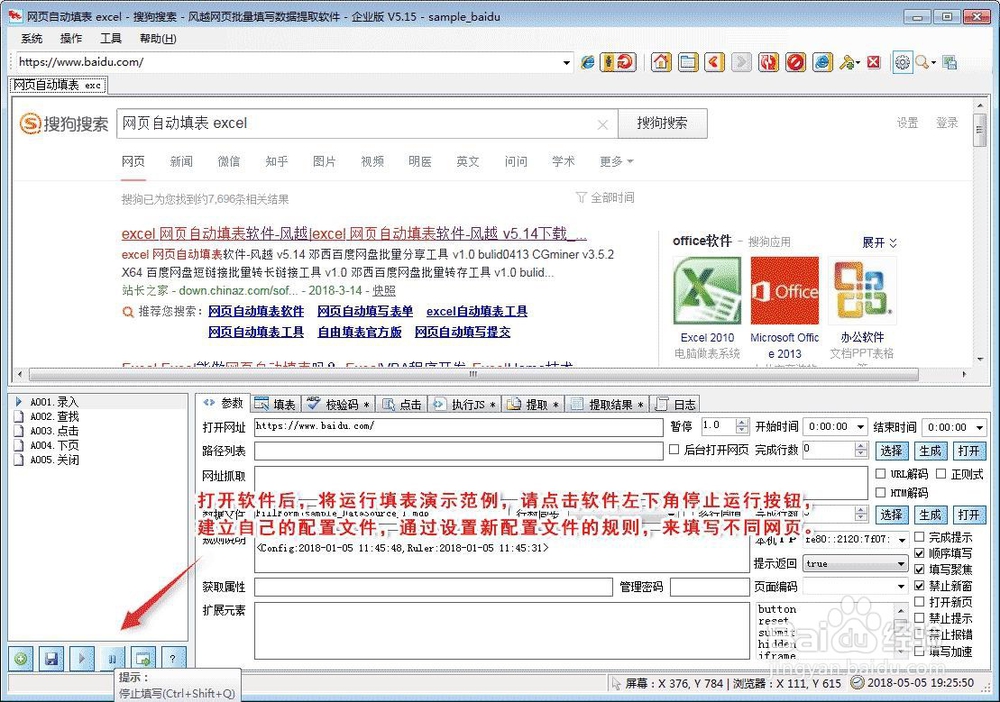
Task: Click the 打开网址 URL input field
Action: coord(458,427)
